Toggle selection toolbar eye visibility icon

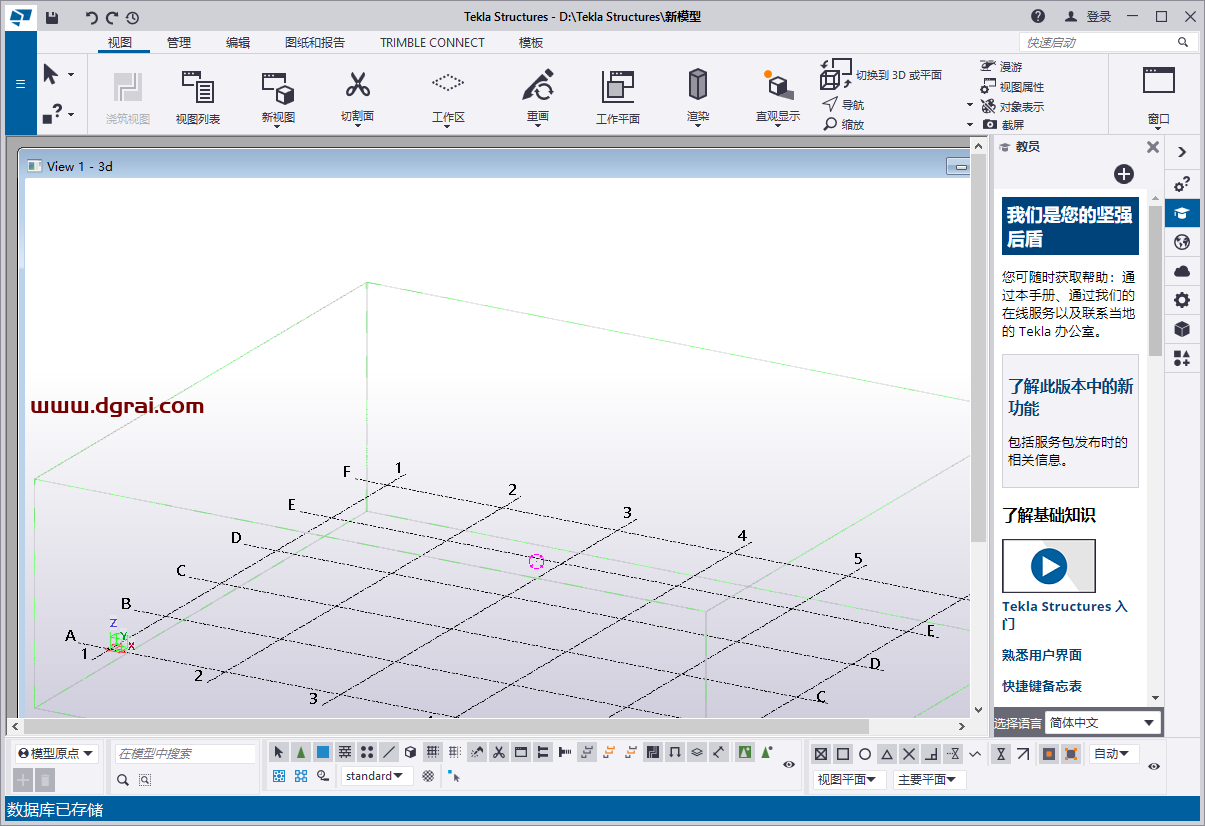[789, 764]
